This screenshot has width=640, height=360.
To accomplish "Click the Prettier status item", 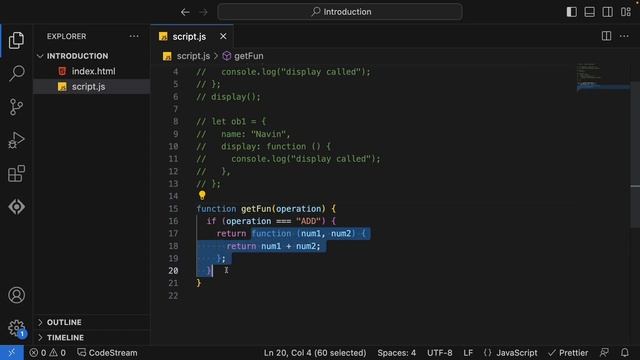I will (568, 353).
